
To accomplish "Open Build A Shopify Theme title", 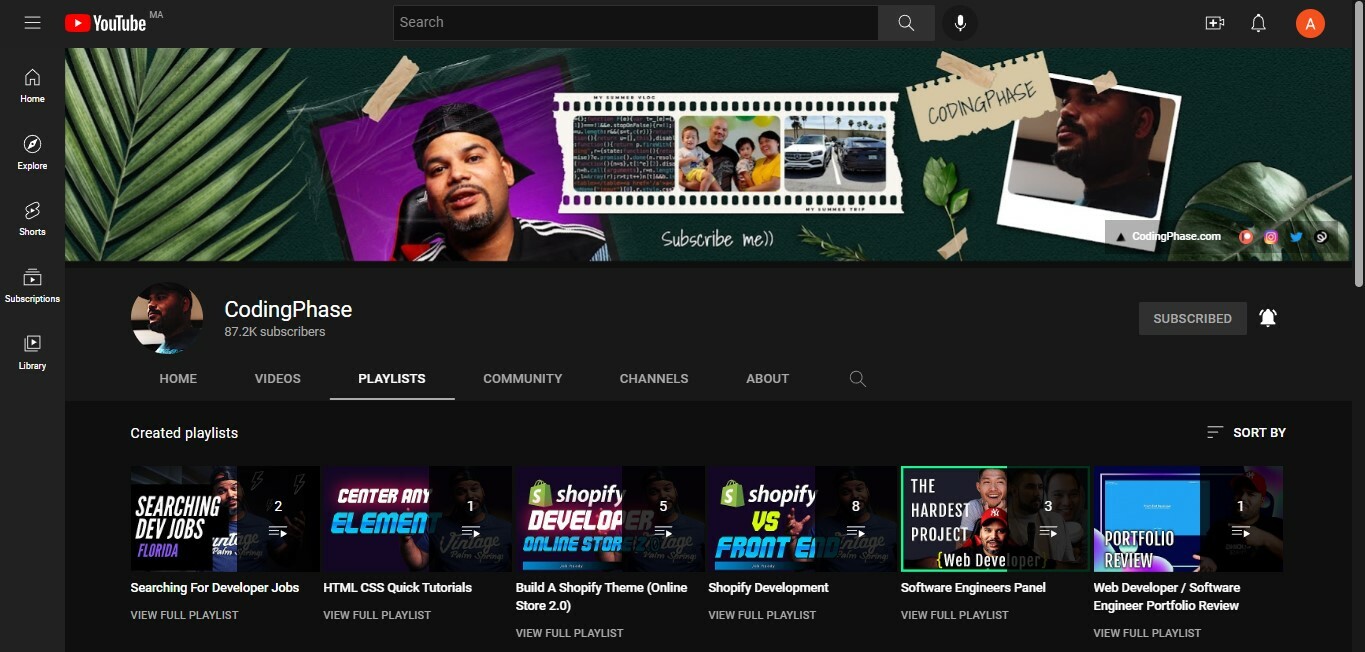I will [x=602, y=597].
